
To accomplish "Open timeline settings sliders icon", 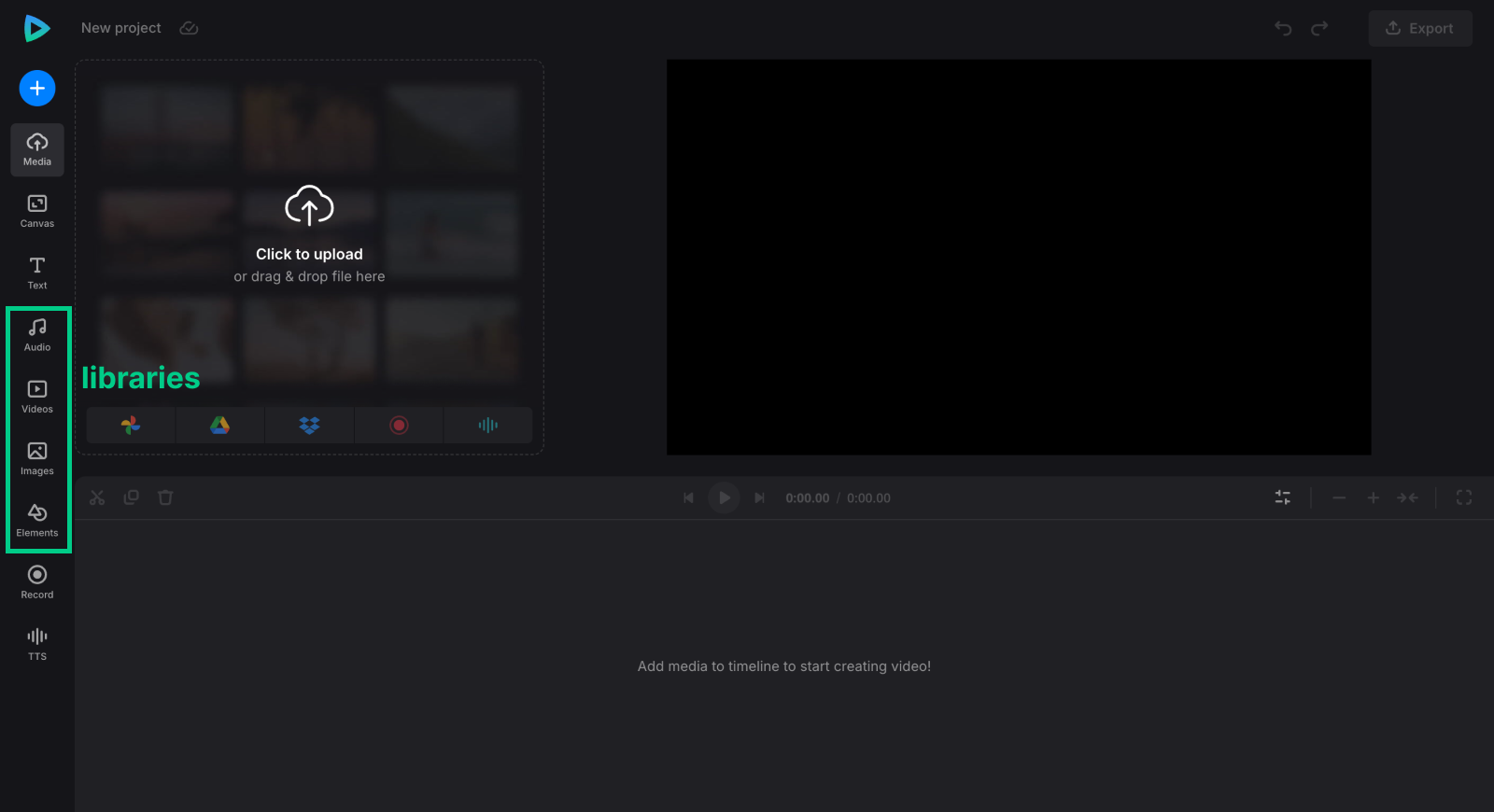I will [x=1283, y=497].
